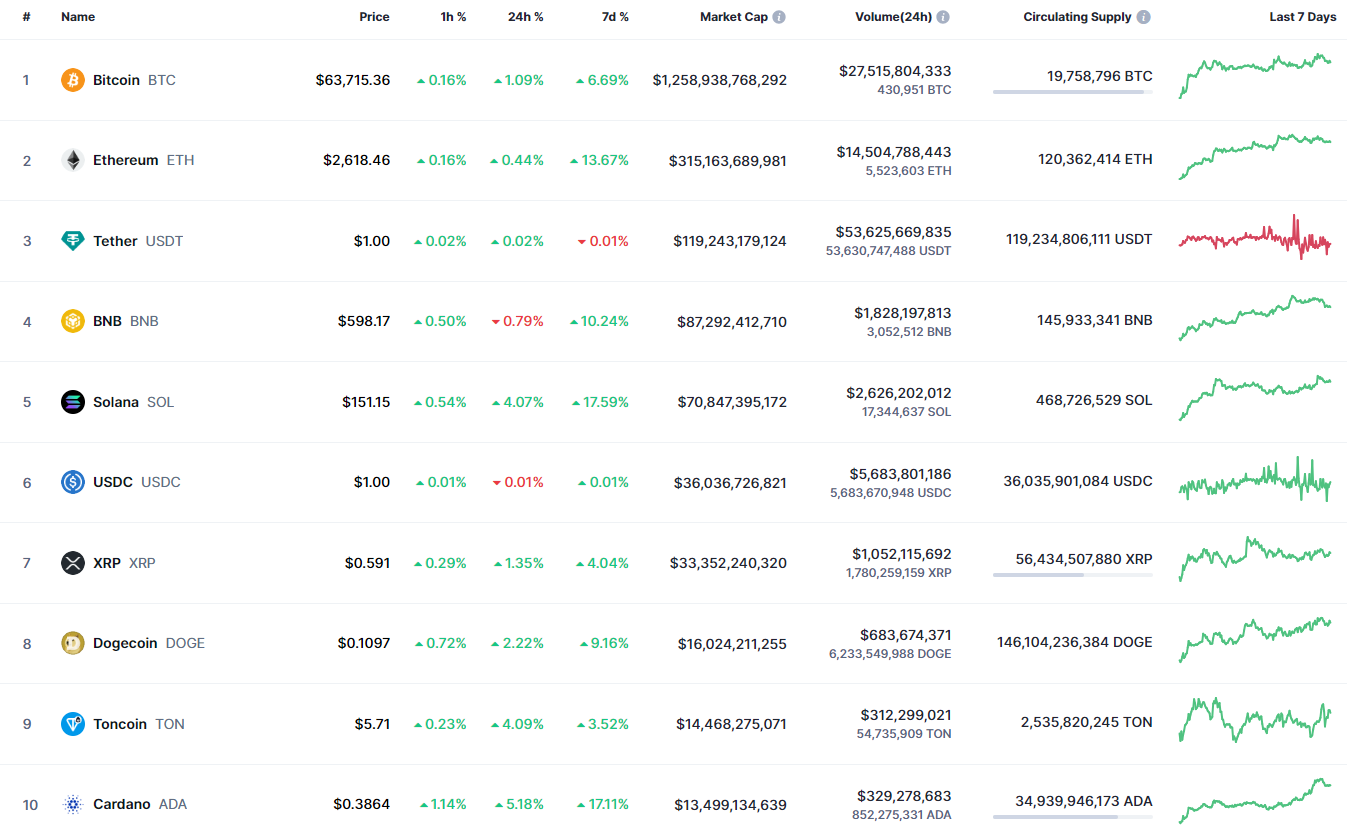This screenshot has width=1365, height=831.
Task: Click Ethereum market cap $315,163,689,981
Action: click(x=728, y=161)
